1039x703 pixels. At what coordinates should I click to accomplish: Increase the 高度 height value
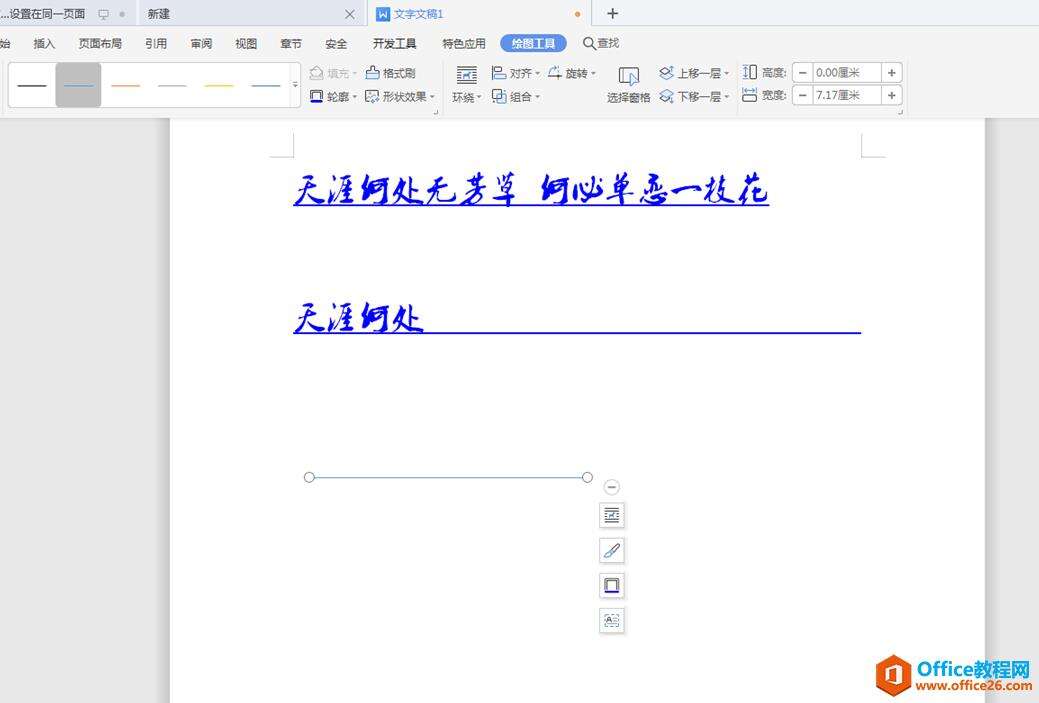pyautogui.click(x=892, y=73)
